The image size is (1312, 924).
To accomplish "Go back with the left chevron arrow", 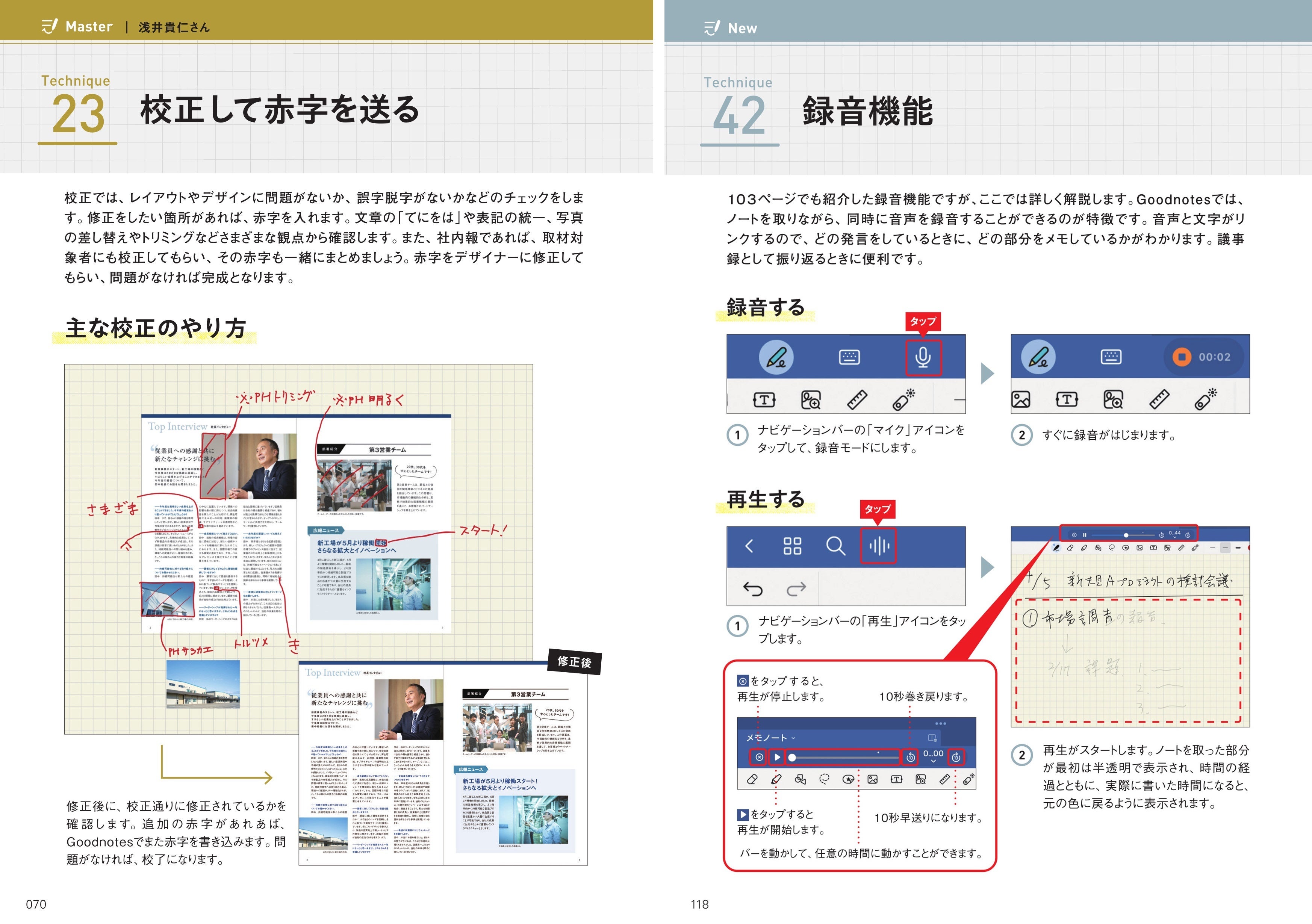I will pos(749,546).
